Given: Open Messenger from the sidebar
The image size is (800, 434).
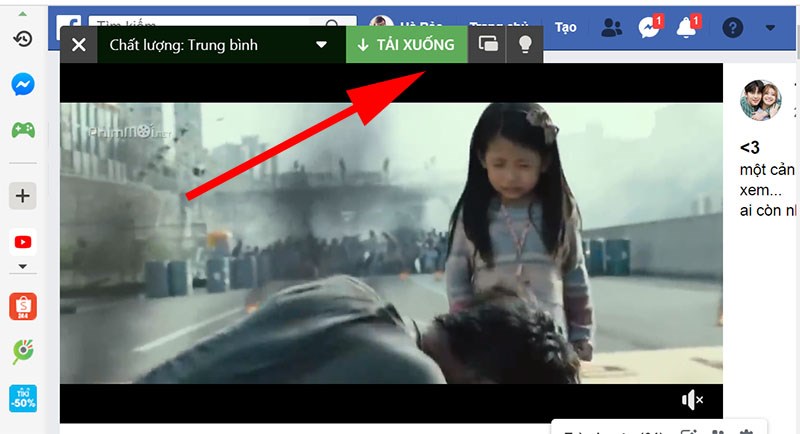Looking at the screenshot, I should click(23, 85).
